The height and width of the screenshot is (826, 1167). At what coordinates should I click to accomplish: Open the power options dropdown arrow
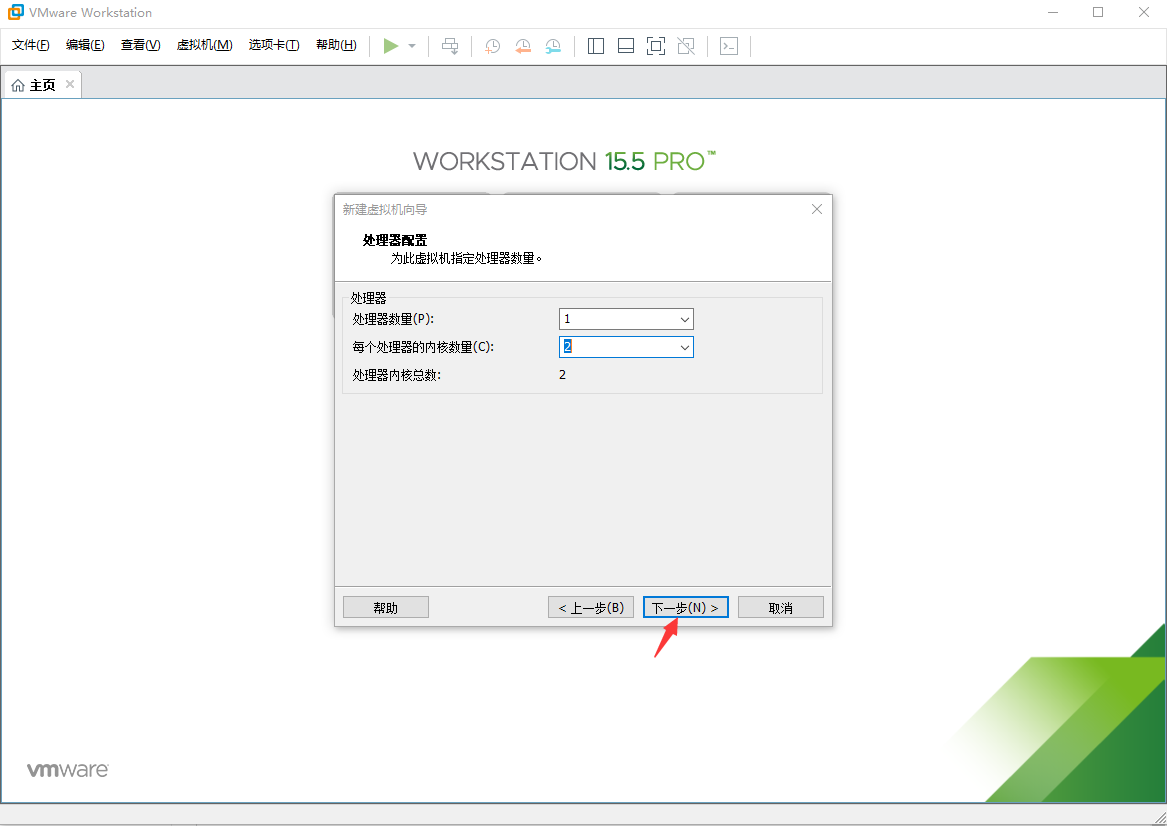412,46
